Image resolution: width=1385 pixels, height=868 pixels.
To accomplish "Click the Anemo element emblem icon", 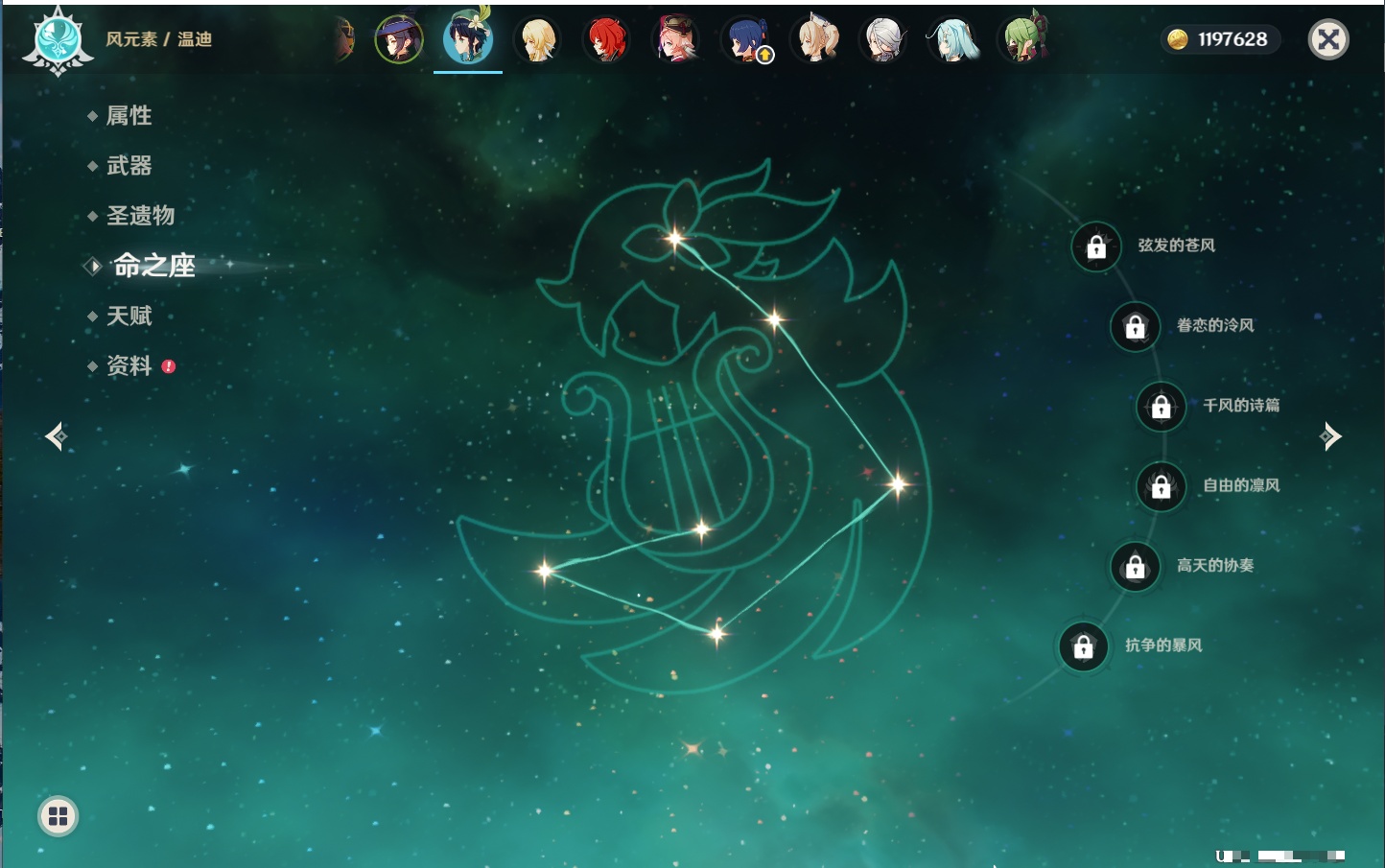I will [58, 41].
